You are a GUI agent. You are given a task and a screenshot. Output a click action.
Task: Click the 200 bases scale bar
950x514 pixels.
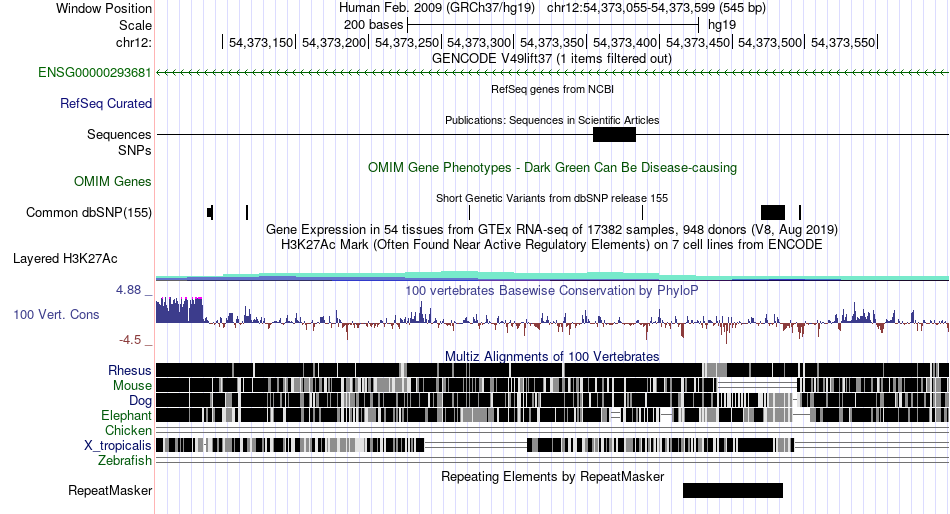tap(553, 25)
